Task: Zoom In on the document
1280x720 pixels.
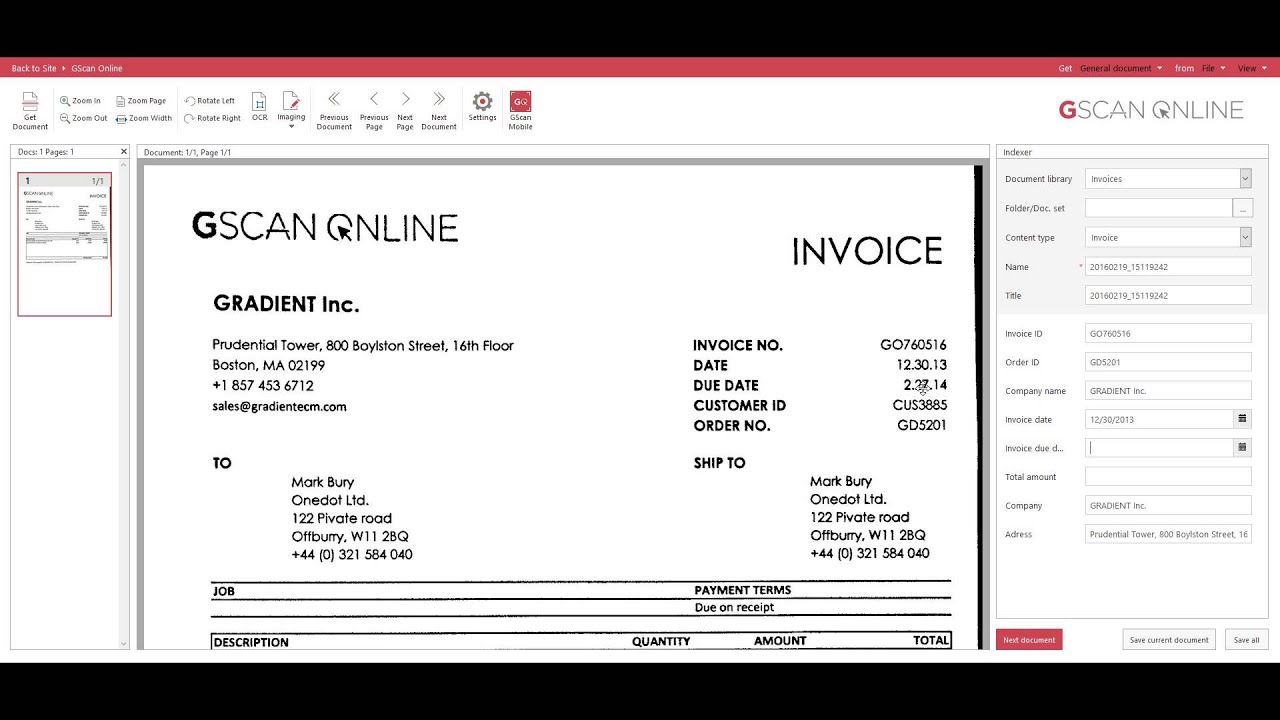Action: [x=80, y=101]
